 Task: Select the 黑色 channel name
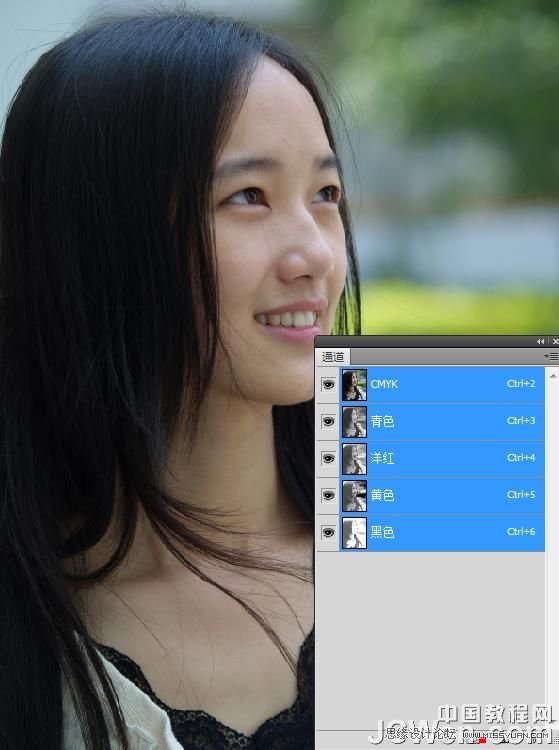point(382,532)
